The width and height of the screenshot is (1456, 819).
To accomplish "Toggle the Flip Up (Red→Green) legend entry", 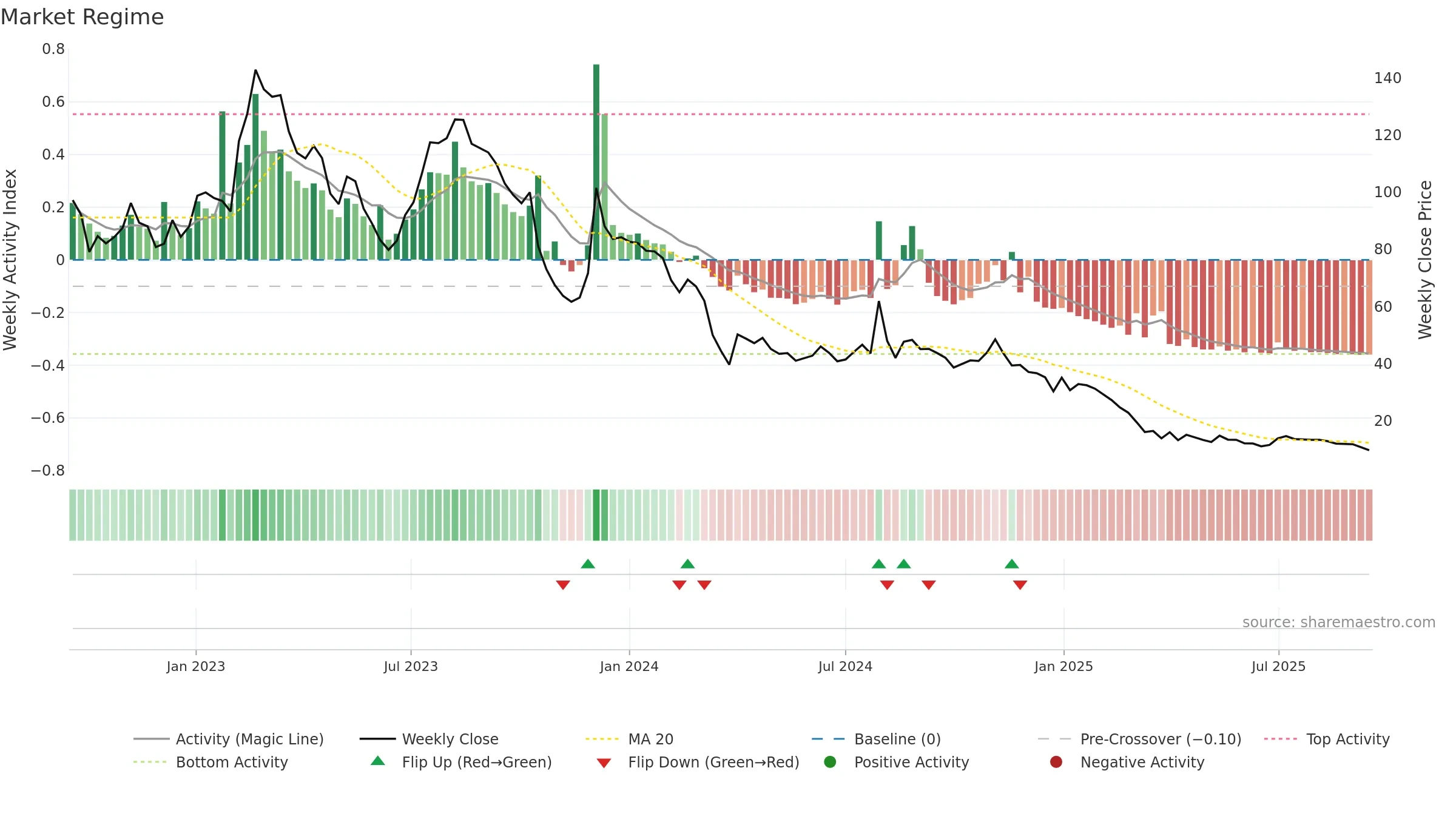I will (x=461, y=762).
